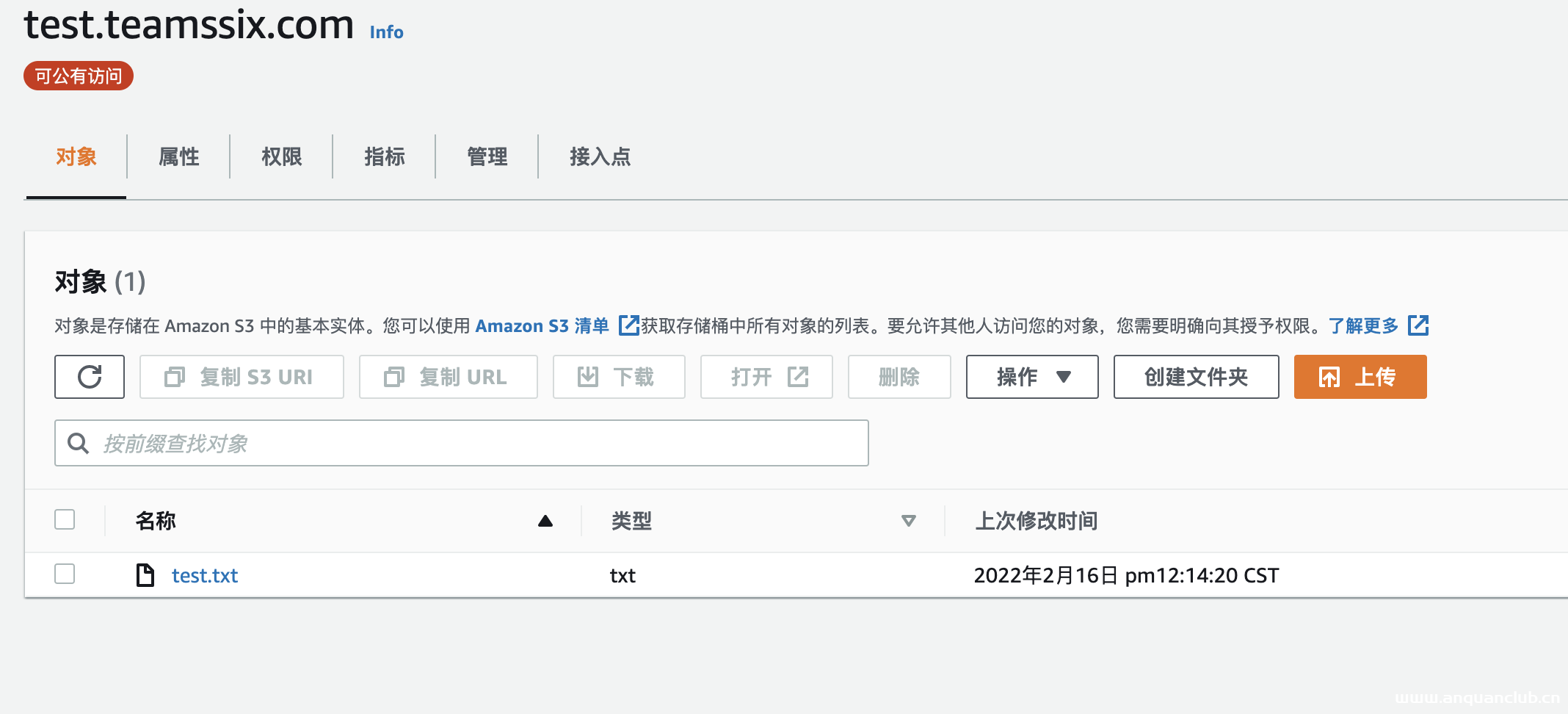Open the 属性 tab
The image size is (1568, 714).
pyautogui.click(x=178, y=156)
